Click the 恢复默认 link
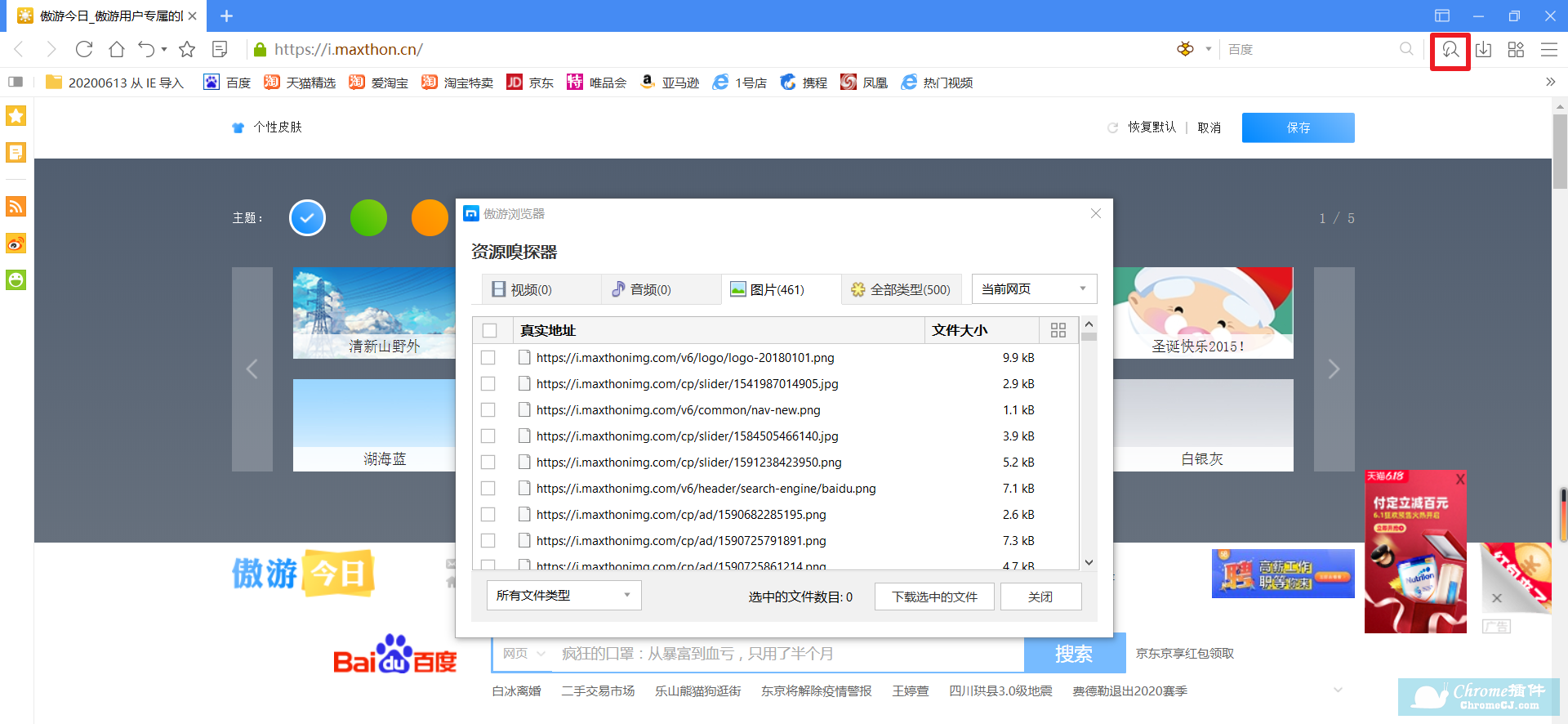Image resolution: width=1568 pixels, height=724 pixels. point(1151,127)
